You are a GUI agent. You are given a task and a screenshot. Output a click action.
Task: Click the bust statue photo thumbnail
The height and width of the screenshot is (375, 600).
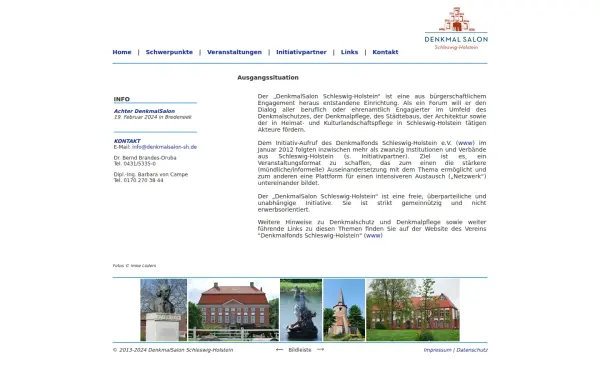point(163,310)
